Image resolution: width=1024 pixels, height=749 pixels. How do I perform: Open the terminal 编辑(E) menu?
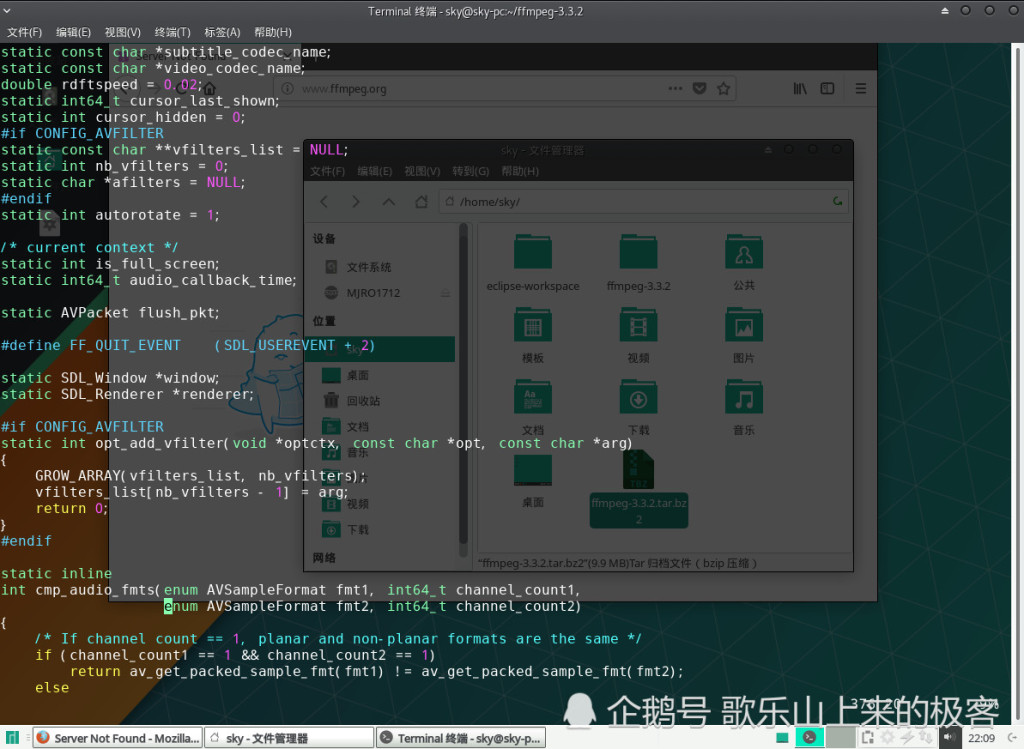(x=73, y=32)
